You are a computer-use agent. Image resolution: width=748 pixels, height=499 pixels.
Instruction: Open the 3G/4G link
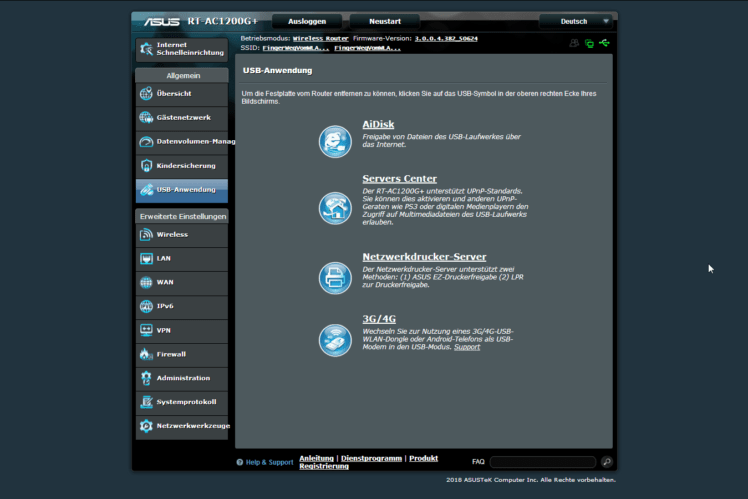pos(379,319)
